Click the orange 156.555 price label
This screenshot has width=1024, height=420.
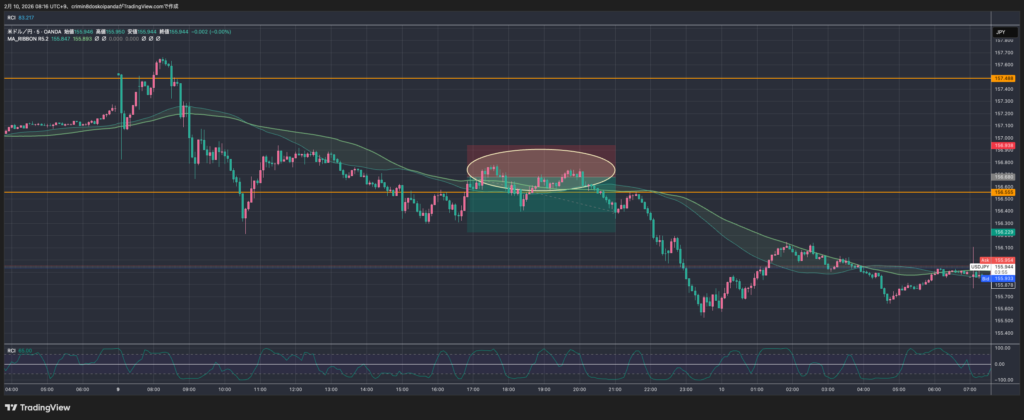1002,192
